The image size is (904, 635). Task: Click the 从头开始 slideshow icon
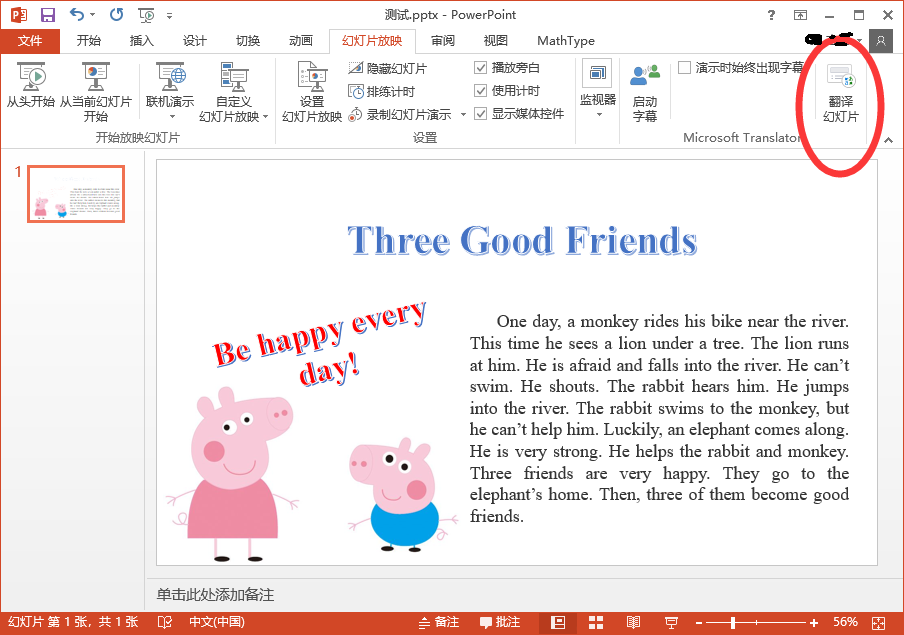coord(30,77)
